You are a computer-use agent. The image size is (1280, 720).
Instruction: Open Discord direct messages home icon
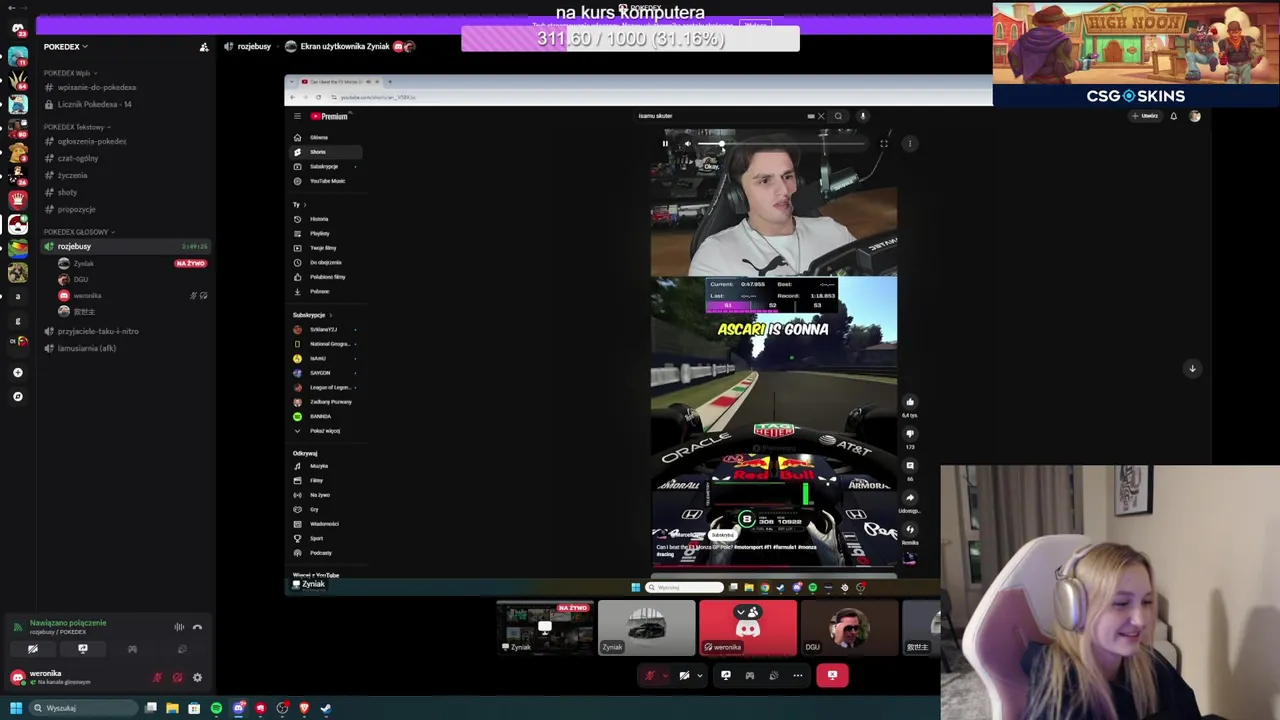[17, 28]
